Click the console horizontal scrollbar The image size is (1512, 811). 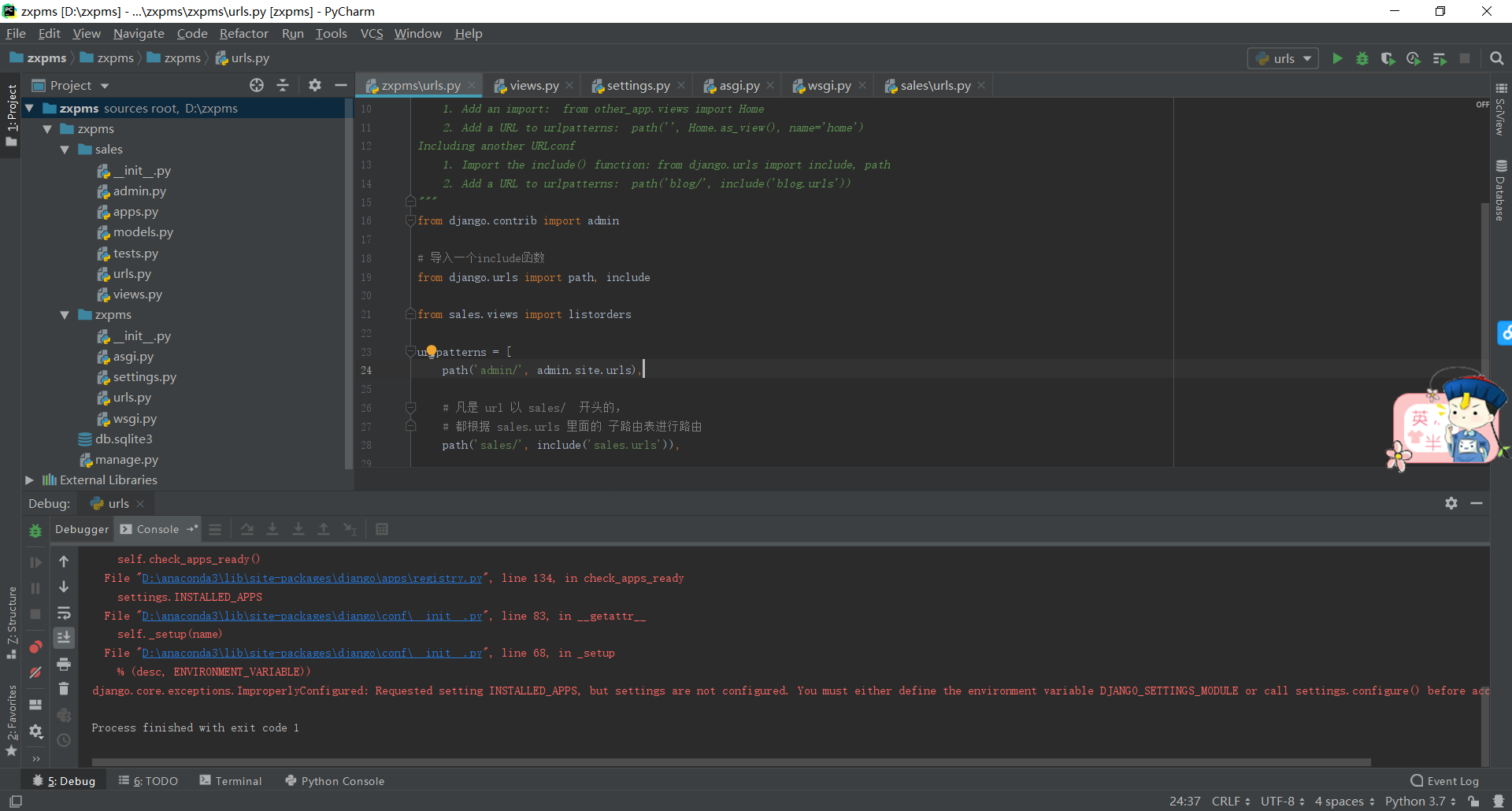coord(731,761)
